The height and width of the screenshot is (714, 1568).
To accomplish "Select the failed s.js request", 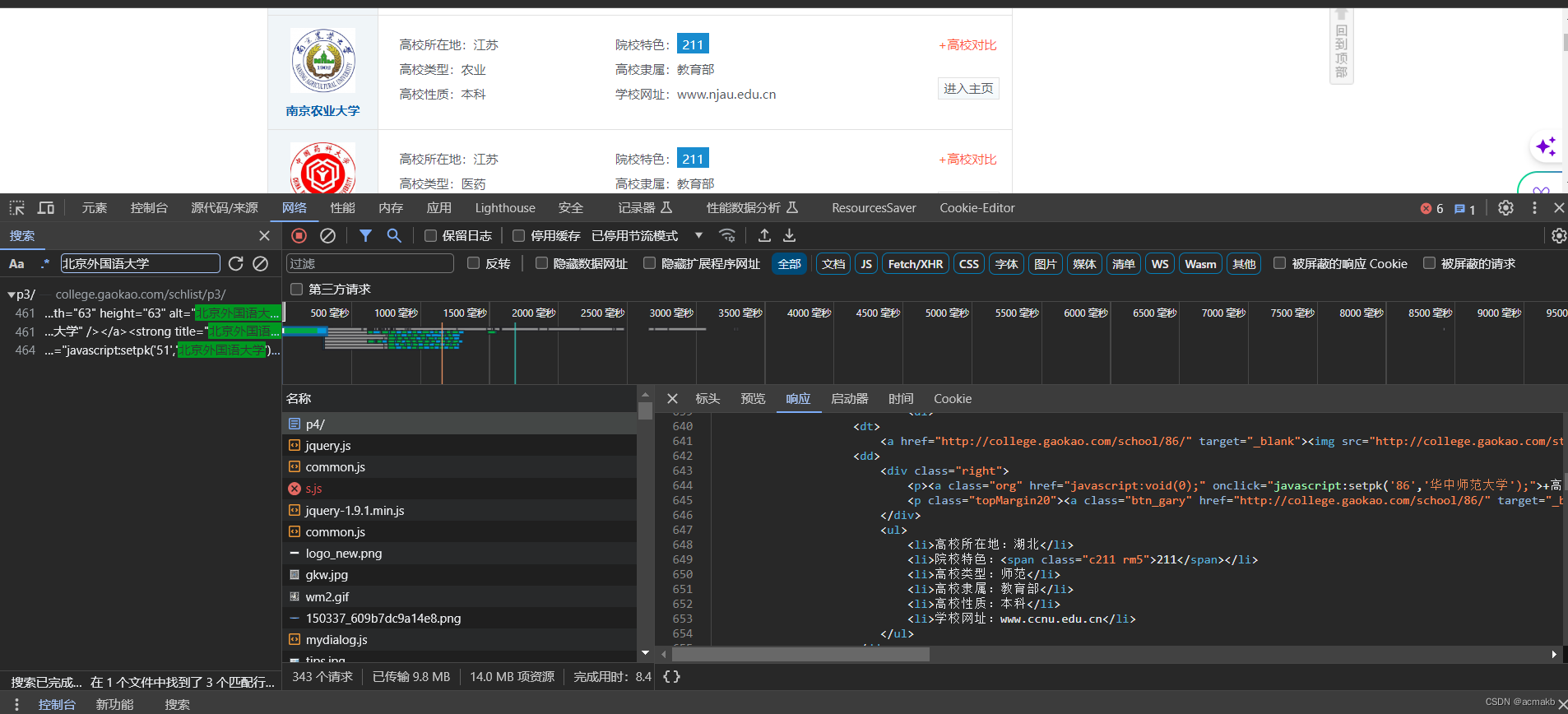I will 460,489.
